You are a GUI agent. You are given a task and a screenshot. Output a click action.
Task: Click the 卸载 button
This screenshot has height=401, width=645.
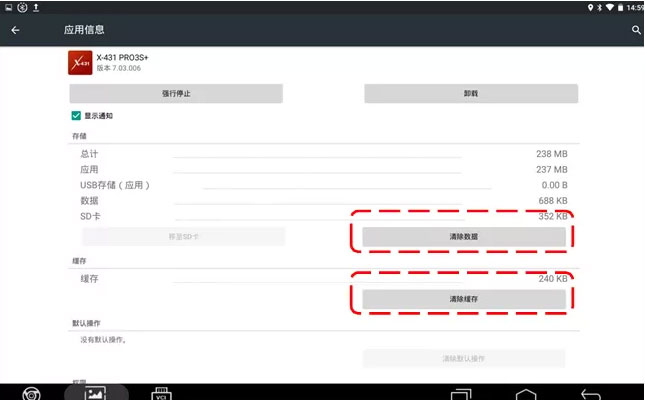click(471, 93)
